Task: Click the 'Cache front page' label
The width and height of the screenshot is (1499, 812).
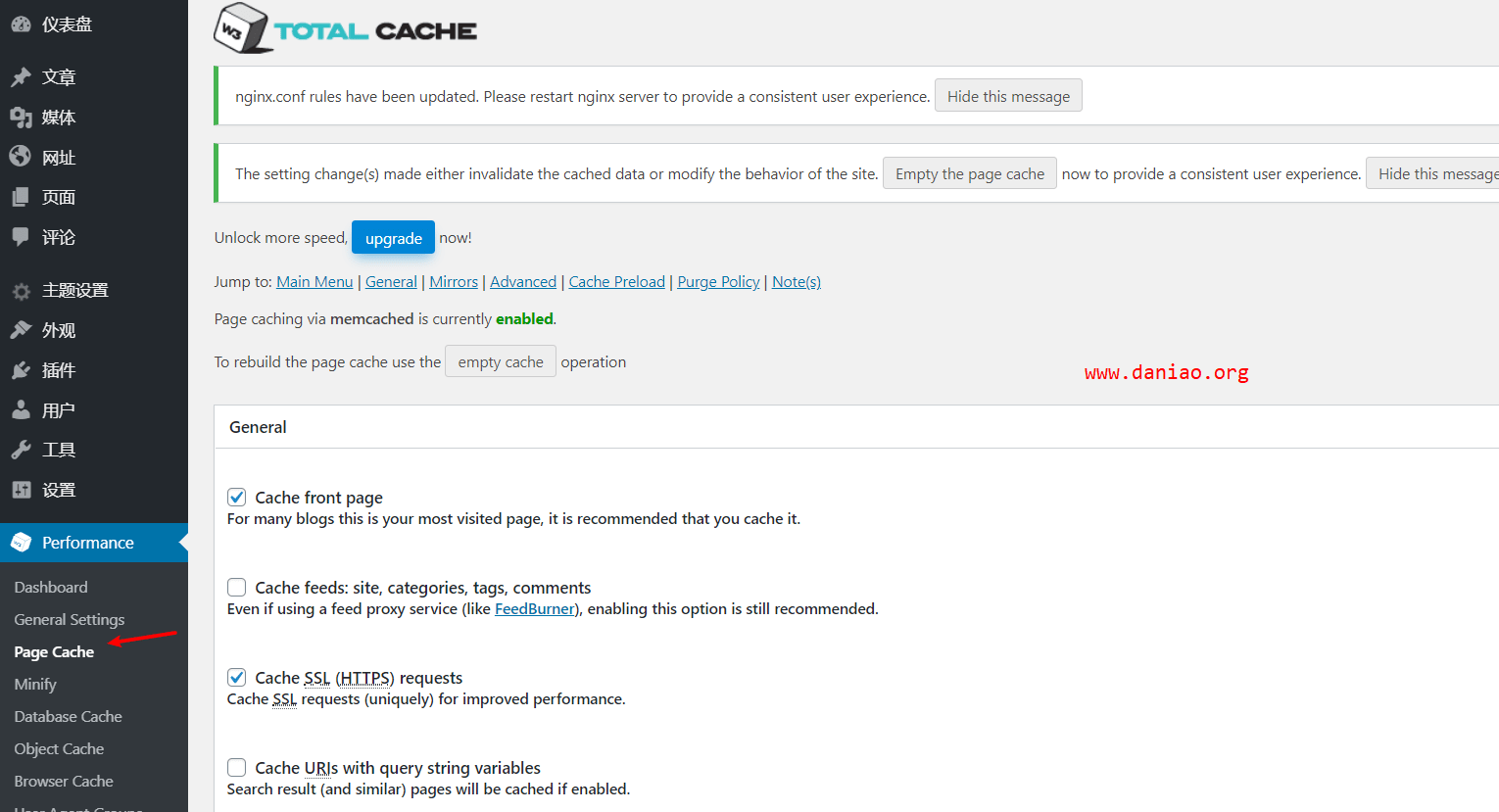Action: coord(318,498)
